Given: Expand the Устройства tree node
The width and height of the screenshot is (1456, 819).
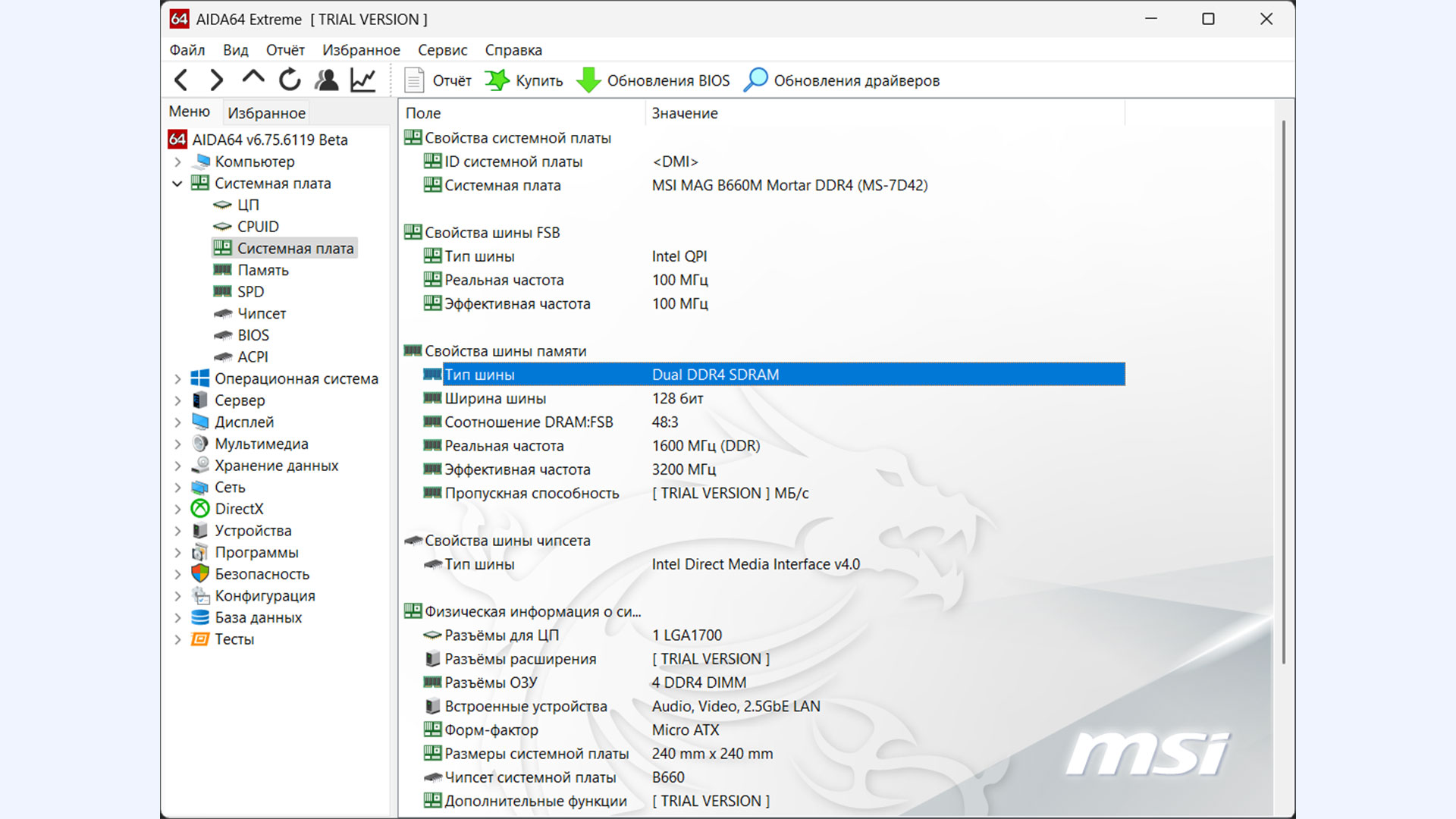Looking at the screenshot, I should tap(177, 531).
